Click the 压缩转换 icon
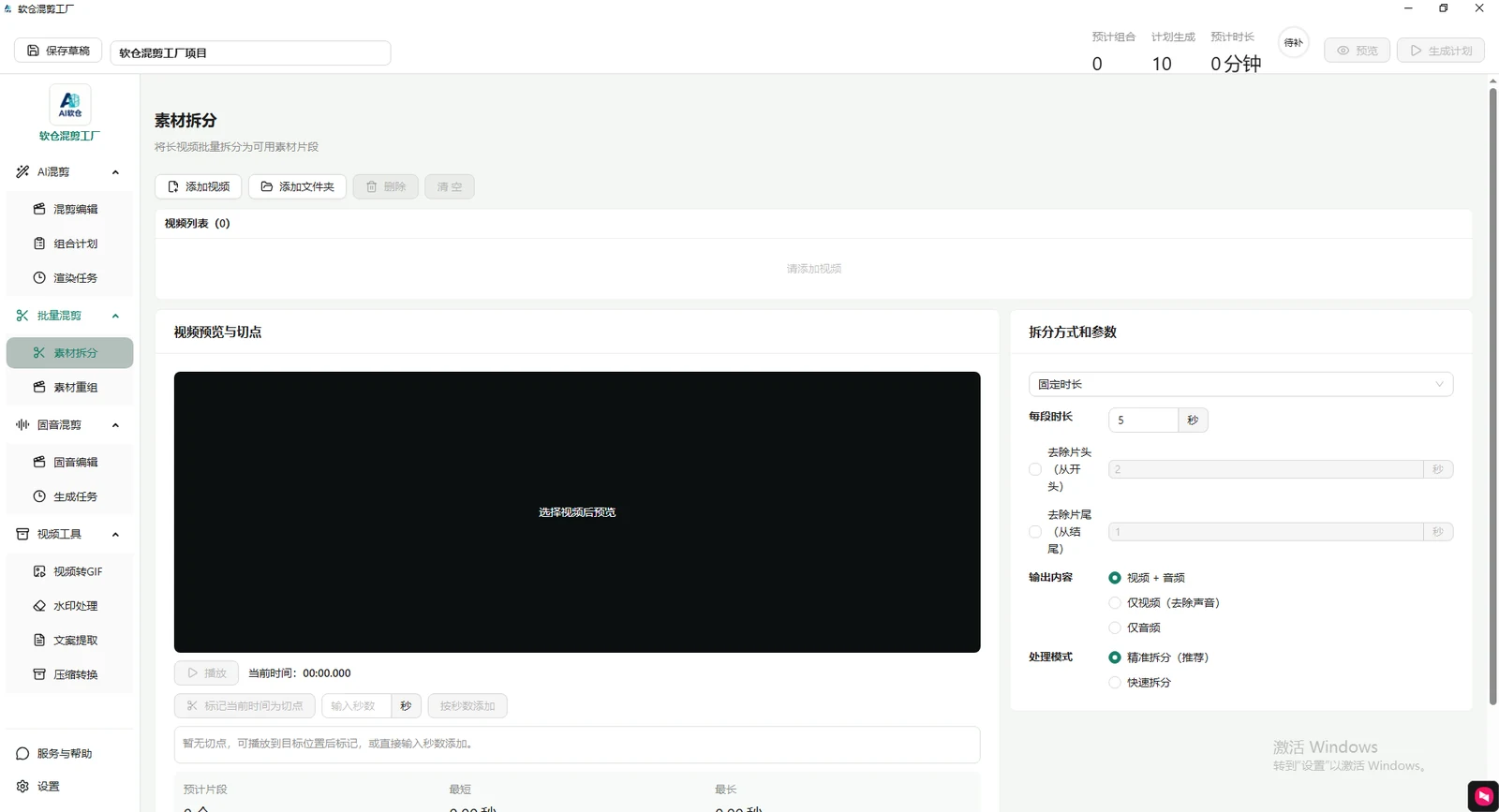 (x=39, y=674)
